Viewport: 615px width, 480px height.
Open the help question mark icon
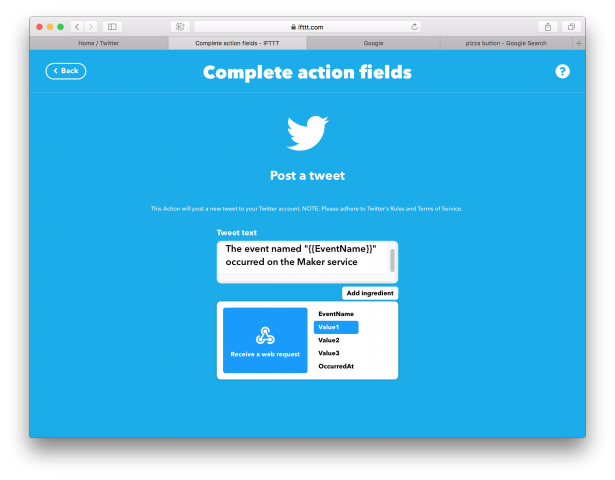pyautogui.click(x=562, y=71)
